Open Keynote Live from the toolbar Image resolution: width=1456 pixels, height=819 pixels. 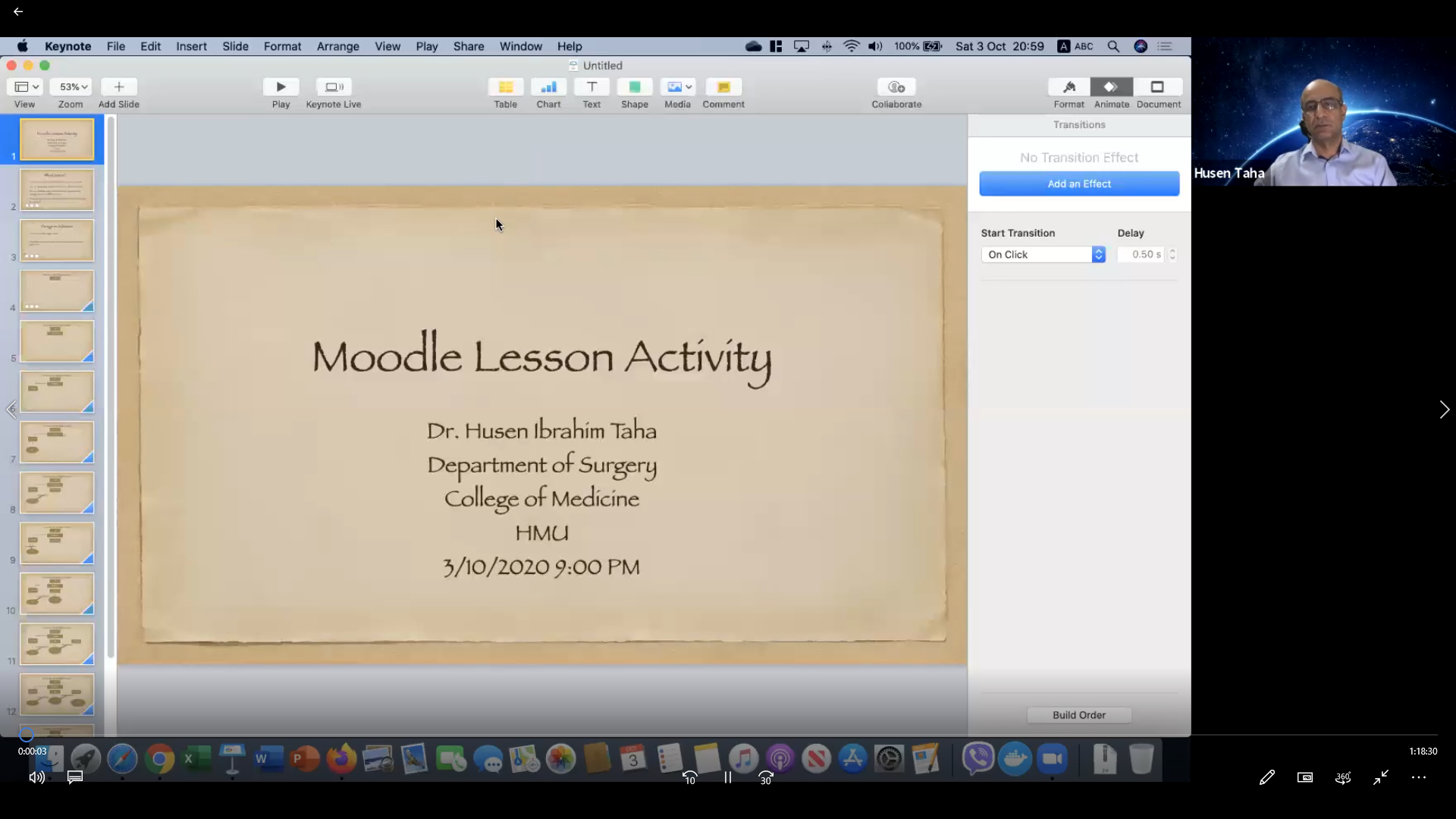334,86
